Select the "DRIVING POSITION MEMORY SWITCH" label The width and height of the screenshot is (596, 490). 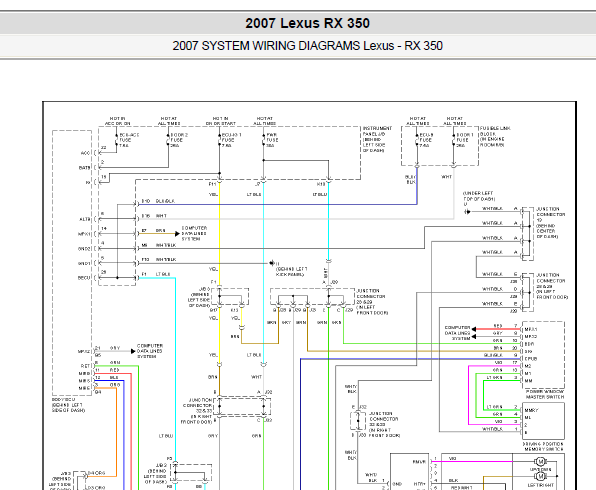[543, 446]
